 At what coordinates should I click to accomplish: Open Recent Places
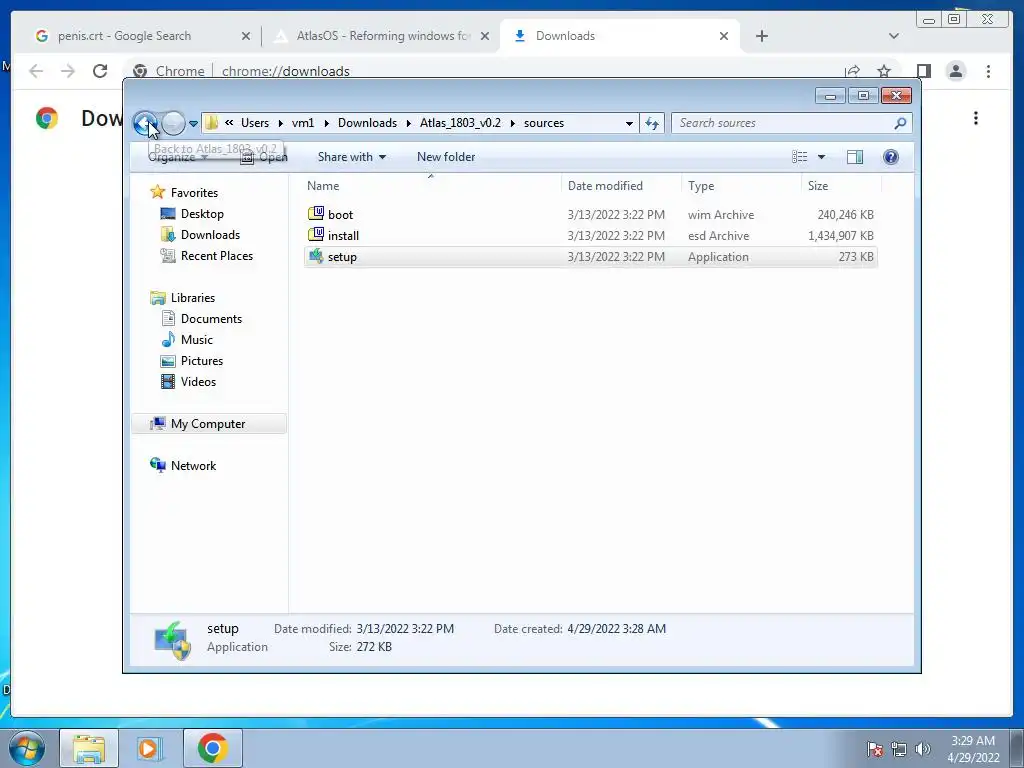pyautogui.click(x=216, y=255)
